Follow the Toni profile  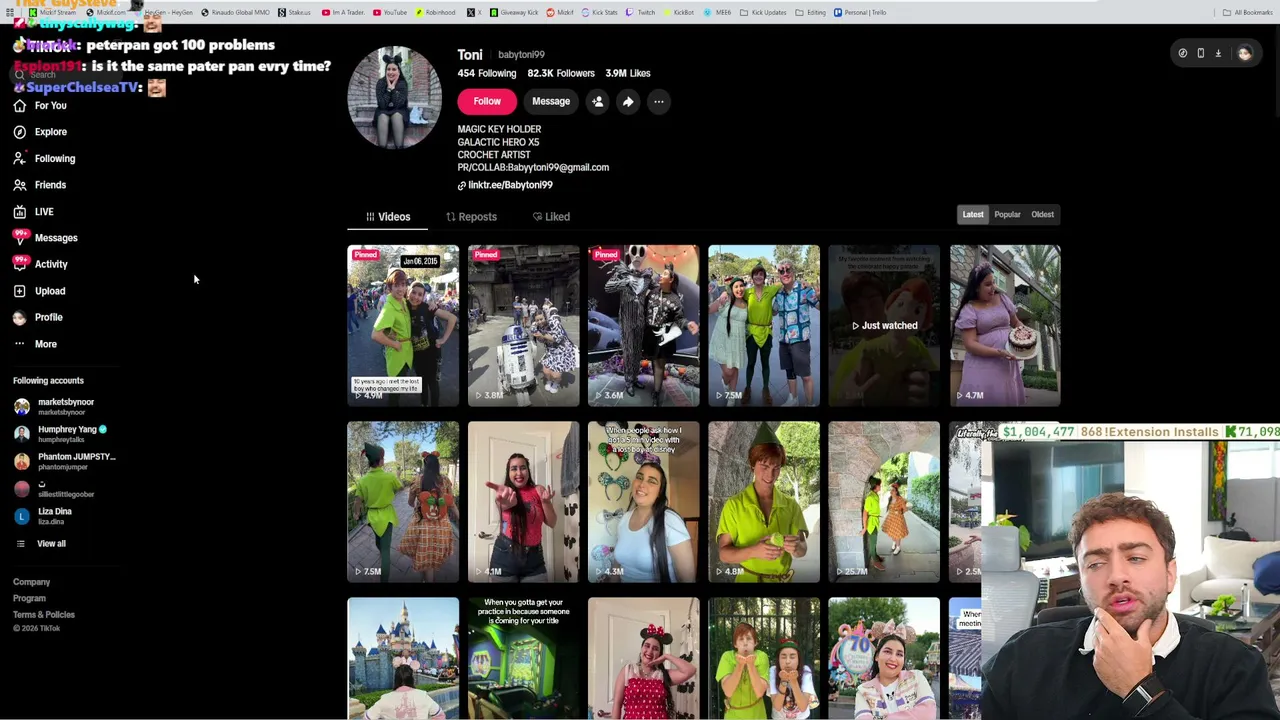[487, 101]
